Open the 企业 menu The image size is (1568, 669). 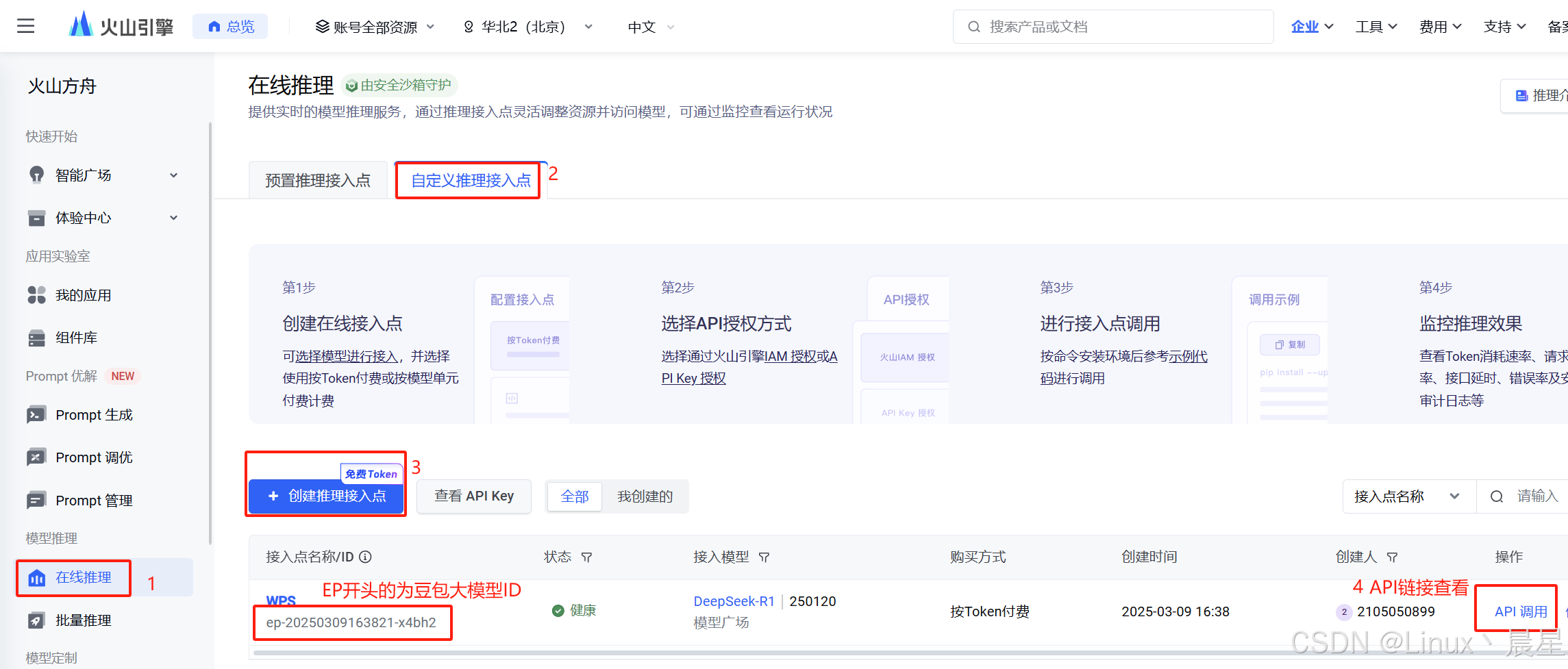1312,27
